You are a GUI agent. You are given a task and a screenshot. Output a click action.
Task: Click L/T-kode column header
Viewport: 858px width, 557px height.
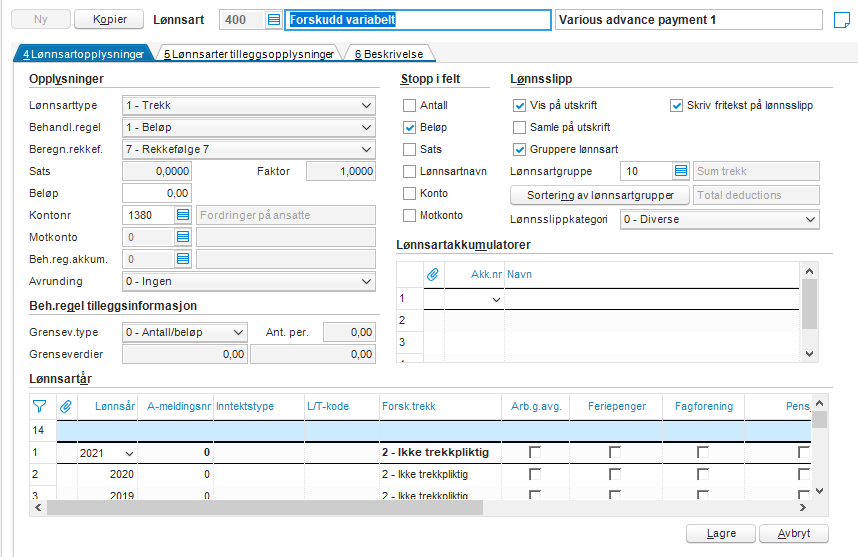pyautogui.click(x=342, y=407)
